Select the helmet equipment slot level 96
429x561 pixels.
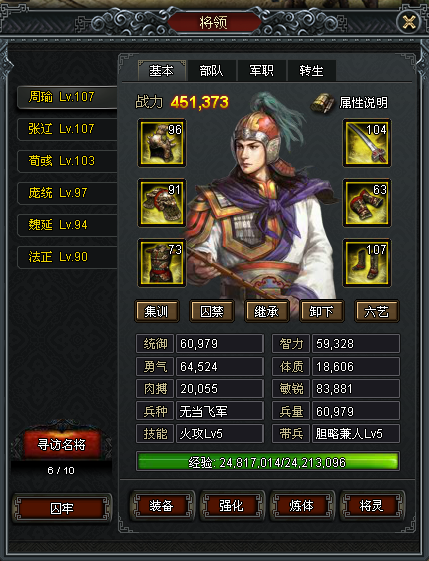coord(162,143)
